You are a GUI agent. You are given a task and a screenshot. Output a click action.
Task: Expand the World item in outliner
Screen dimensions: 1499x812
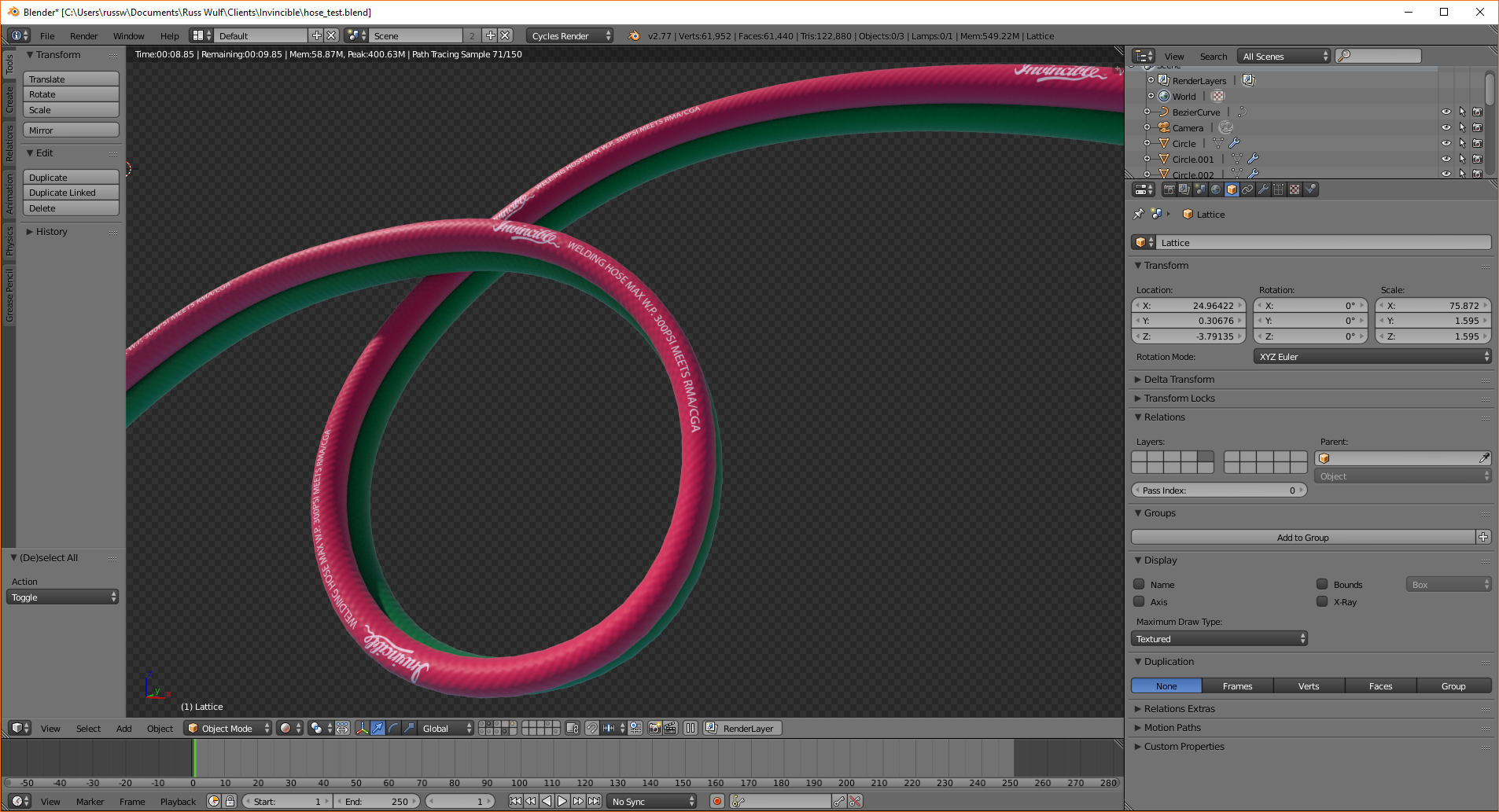pyautogui.click(x=1151, y=96)
